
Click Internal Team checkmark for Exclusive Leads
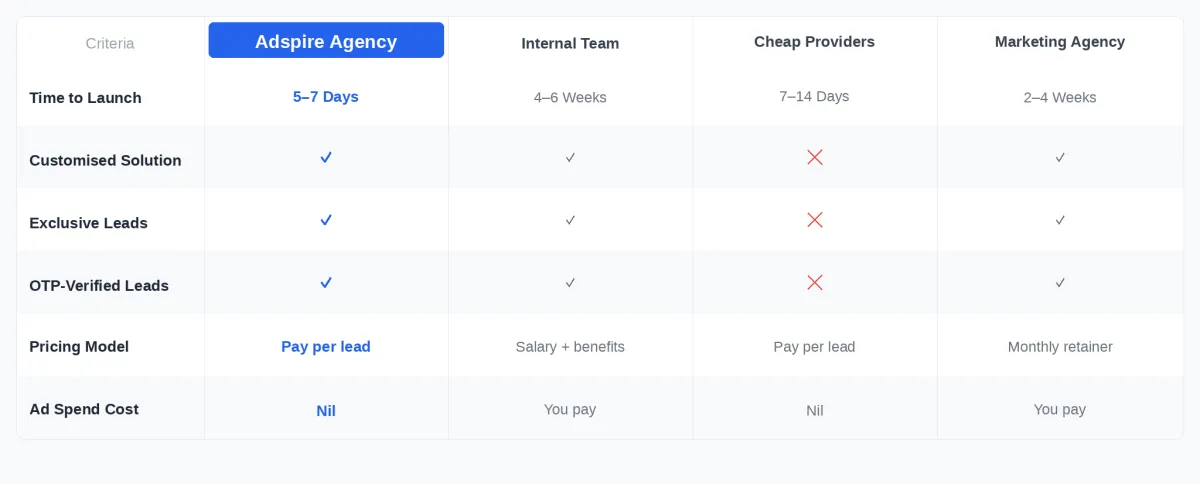click(570, 220)
